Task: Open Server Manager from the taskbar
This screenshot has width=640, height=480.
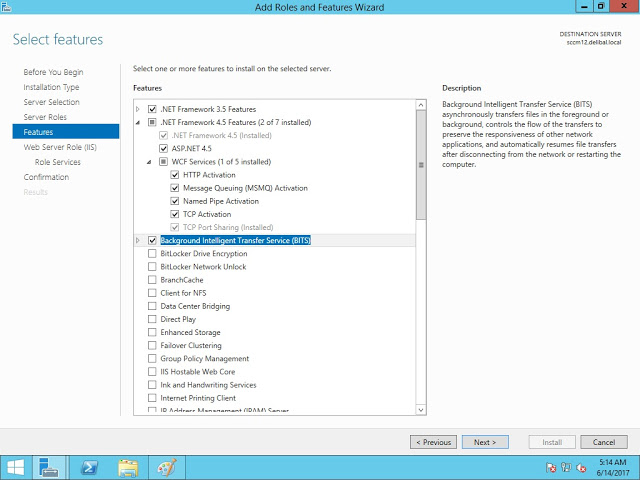Action: tap(50, 467)
